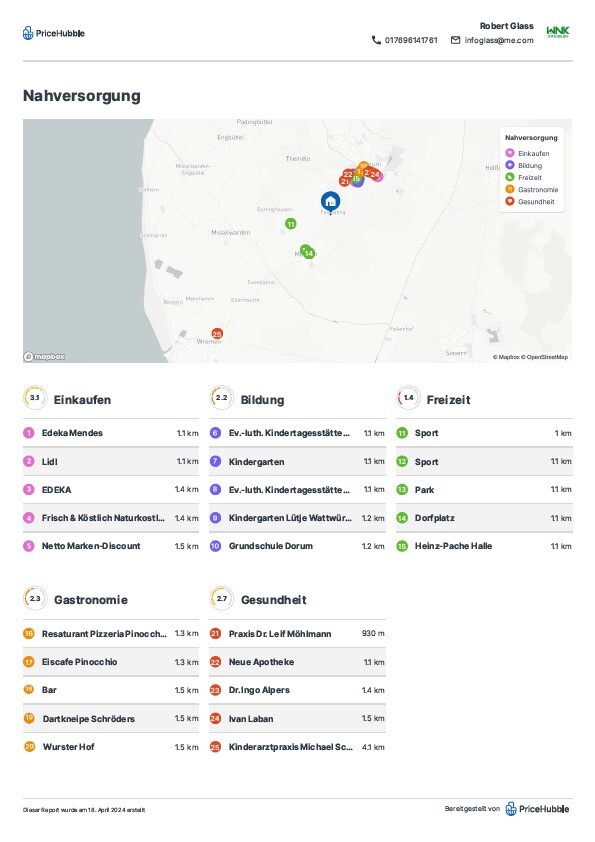Click Frisch & Köstlich Naturkost entry
The width and height of the screenshot is (595, 842).
tap(111, 518)
